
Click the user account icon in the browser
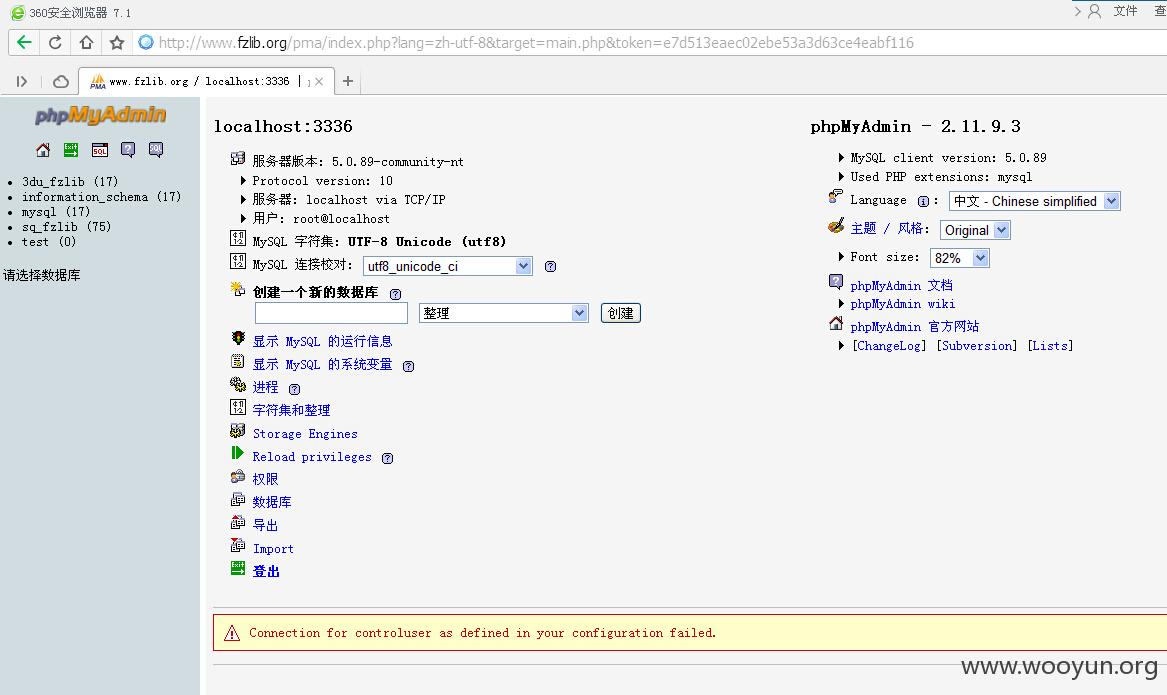click(1095, 11)
